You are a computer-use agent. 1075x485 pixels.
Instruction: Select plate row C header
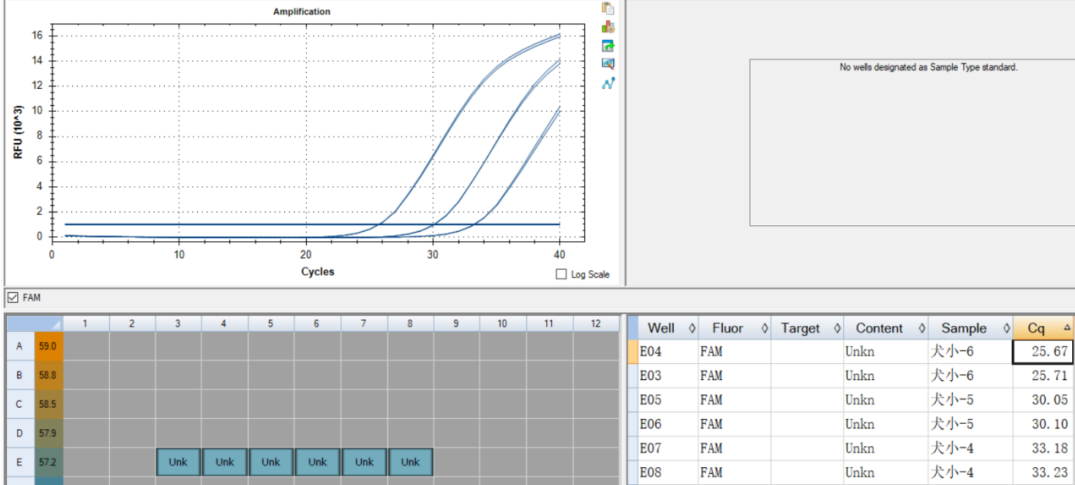[x=20, y=405]
